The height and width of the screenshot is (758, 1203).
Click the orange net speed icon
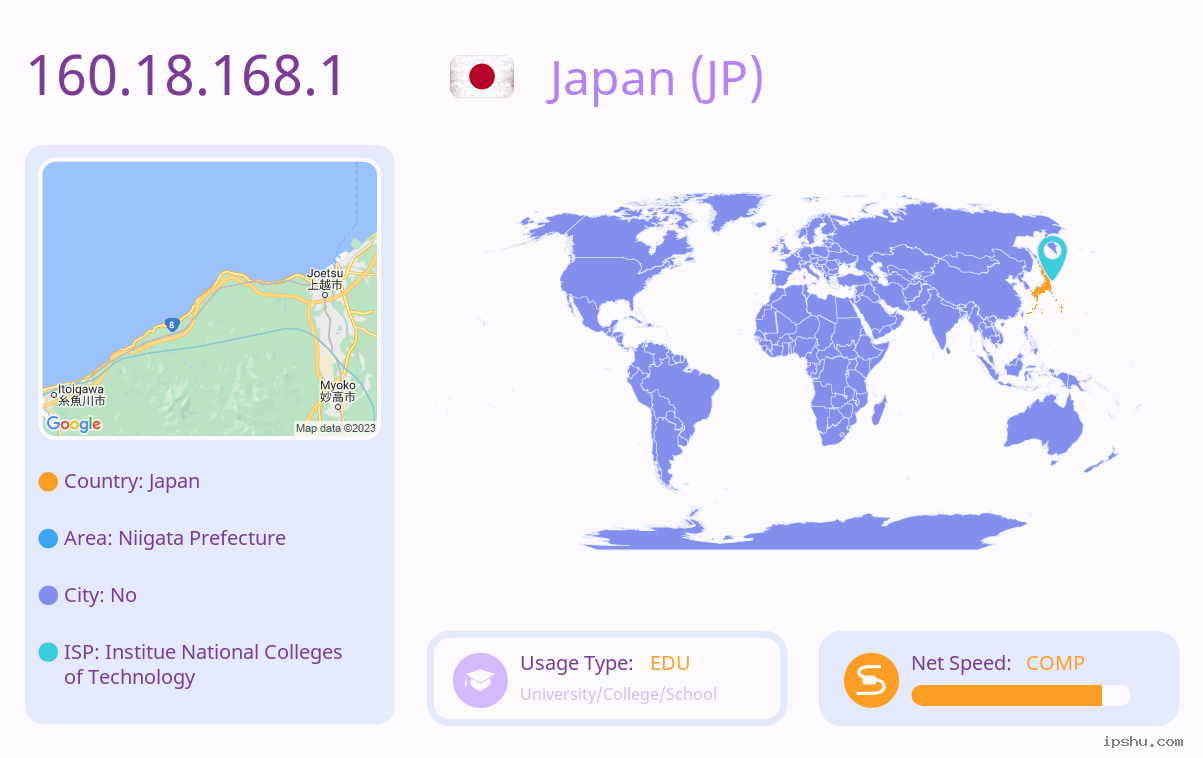871,680
